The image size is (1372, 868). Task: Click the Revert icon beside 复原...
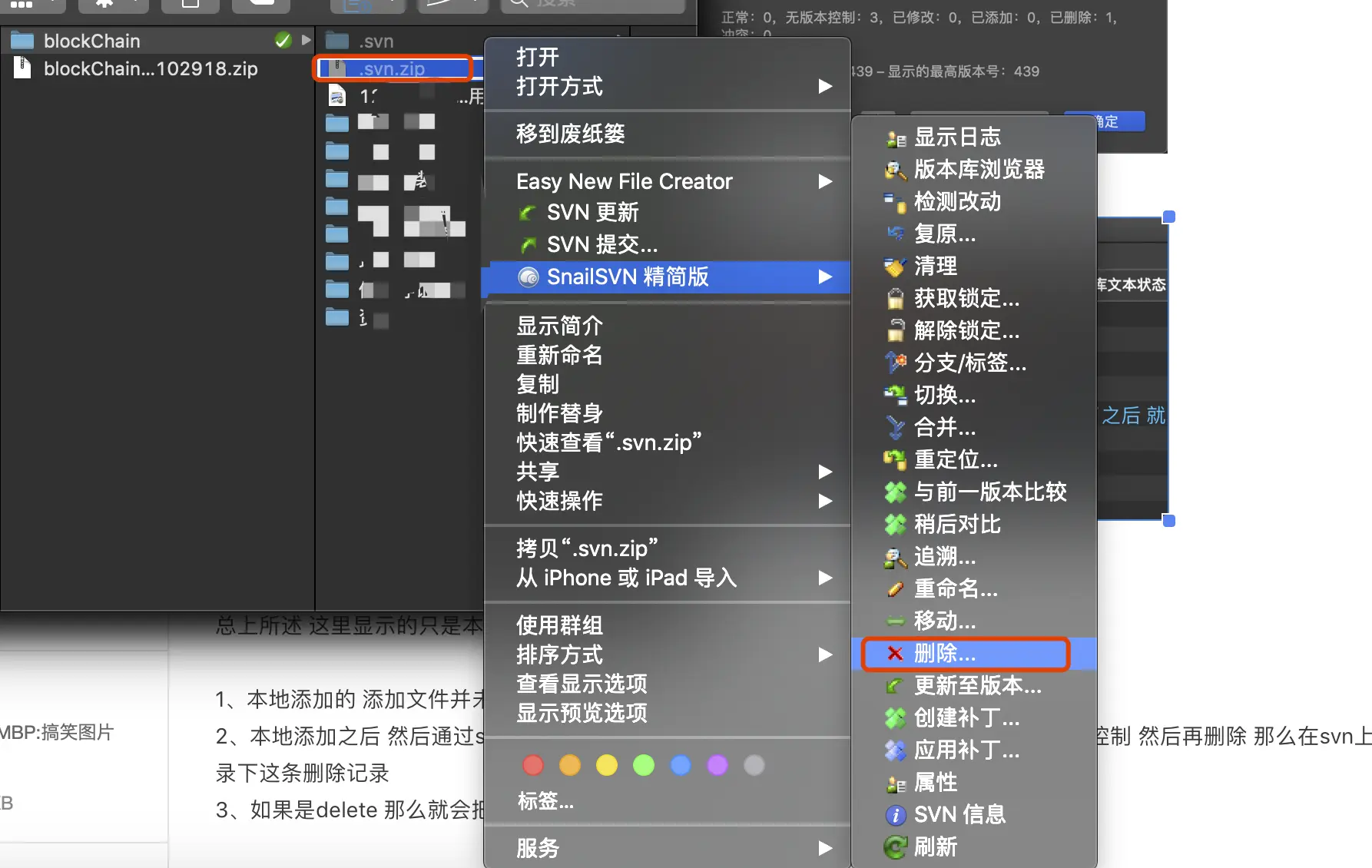pyautogui.click(x=895, y=234)
